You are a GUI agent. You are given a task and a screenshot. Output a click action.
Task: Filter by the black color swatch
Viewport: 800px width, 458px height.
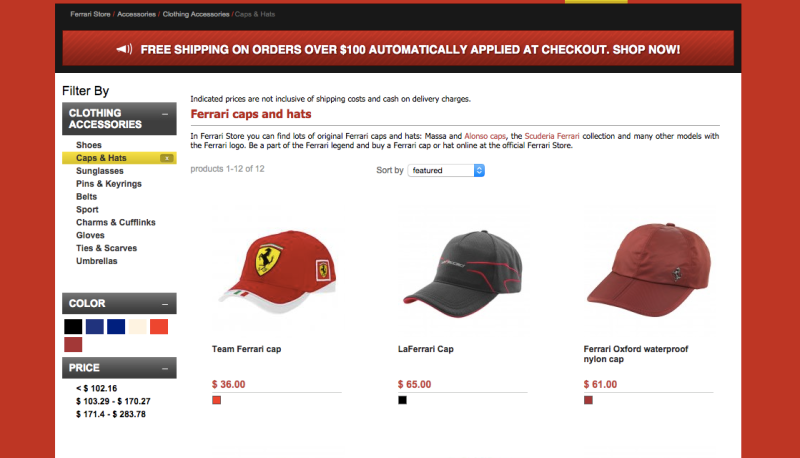[x=73, y=326]
